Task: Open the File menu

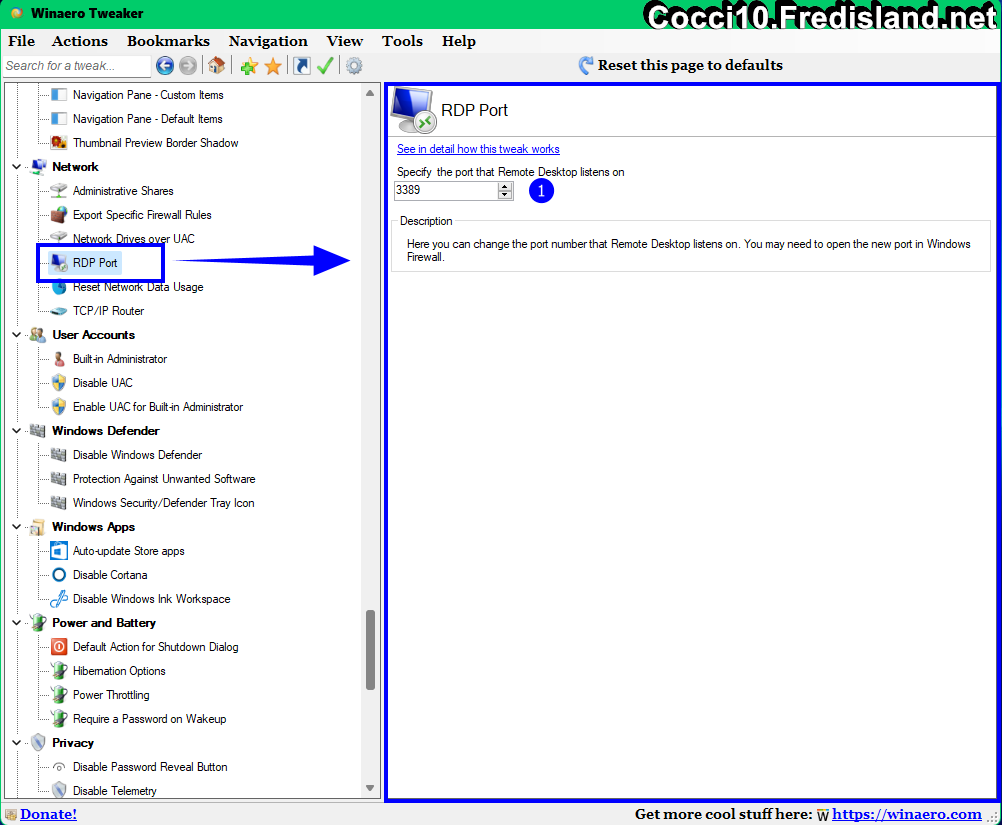Action: 21,41
